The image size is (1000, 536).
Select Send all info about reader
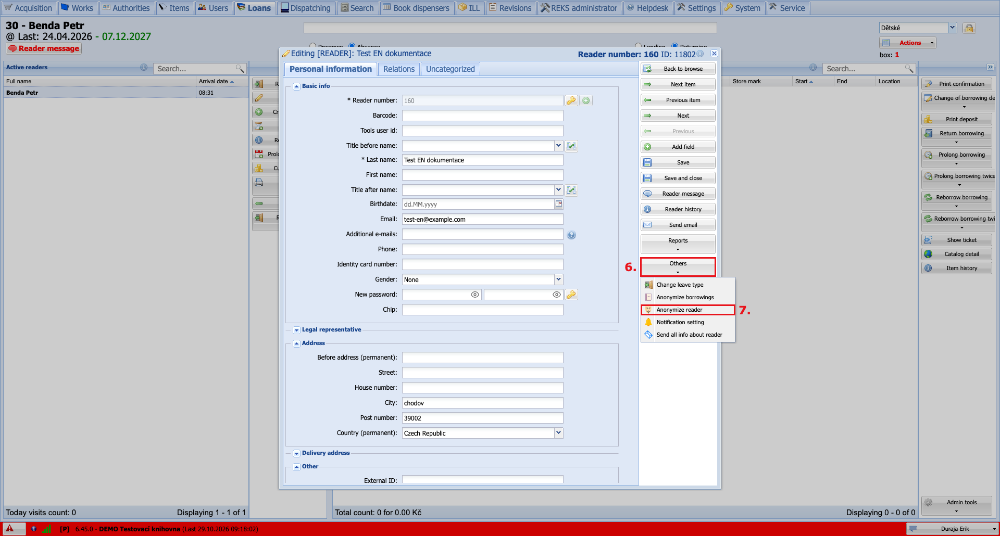[x=688, y=335]
